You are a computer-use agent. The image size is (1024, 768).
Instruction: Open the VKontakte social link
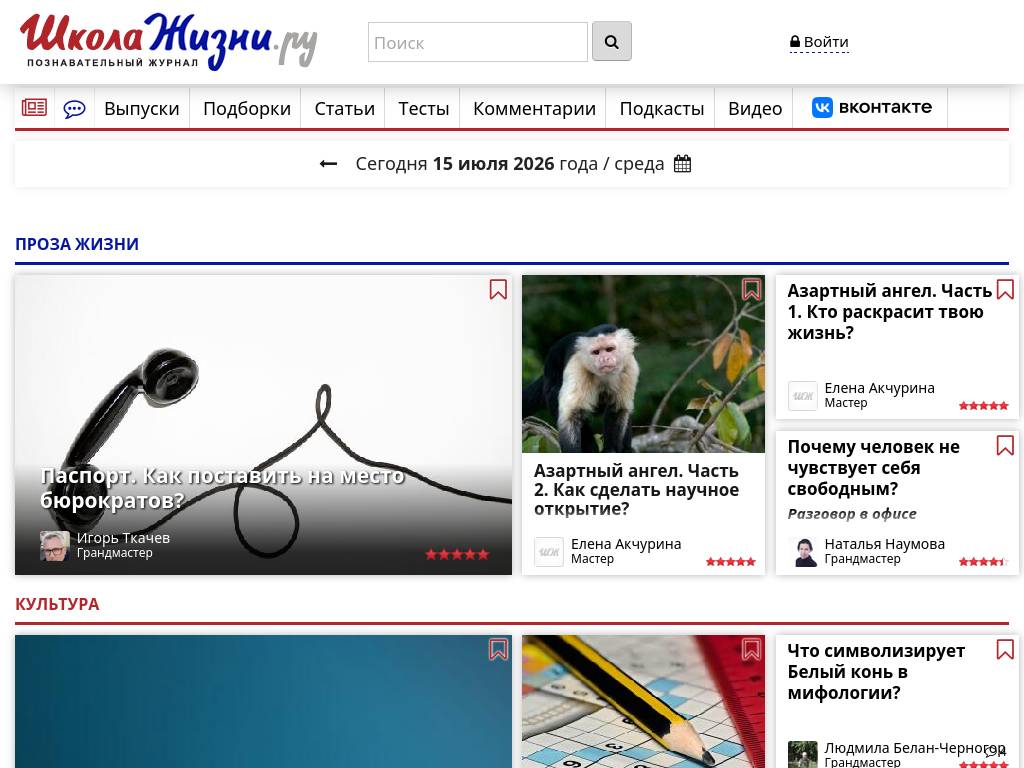tap(872, 107)
